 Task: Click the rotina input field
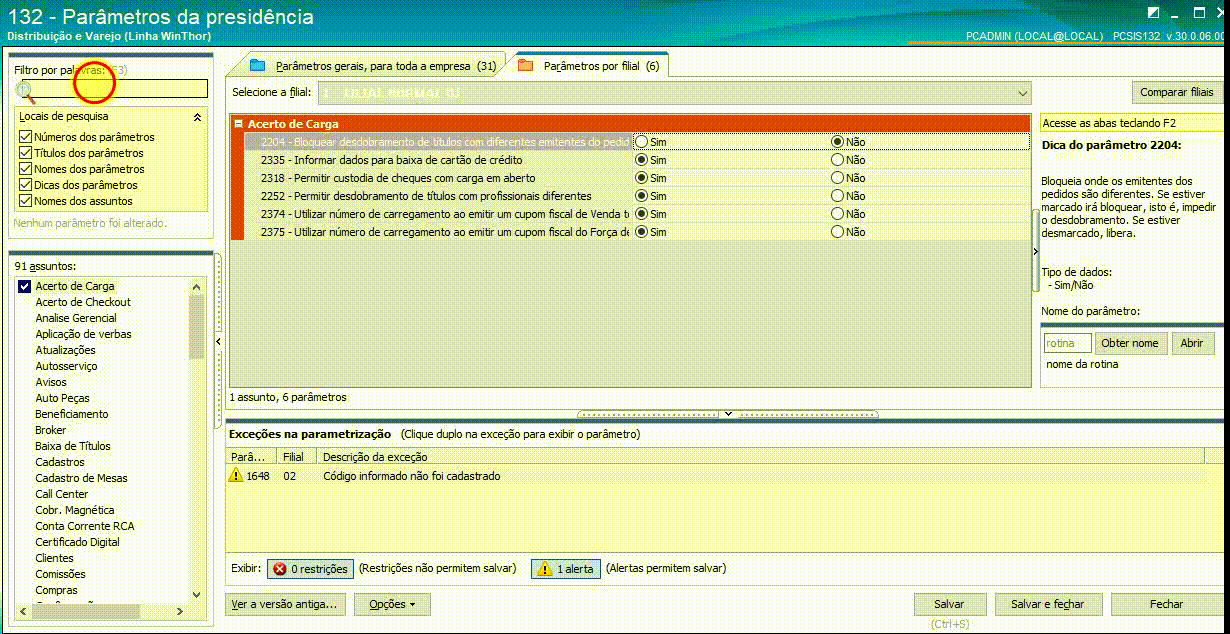click(1066, 343)
